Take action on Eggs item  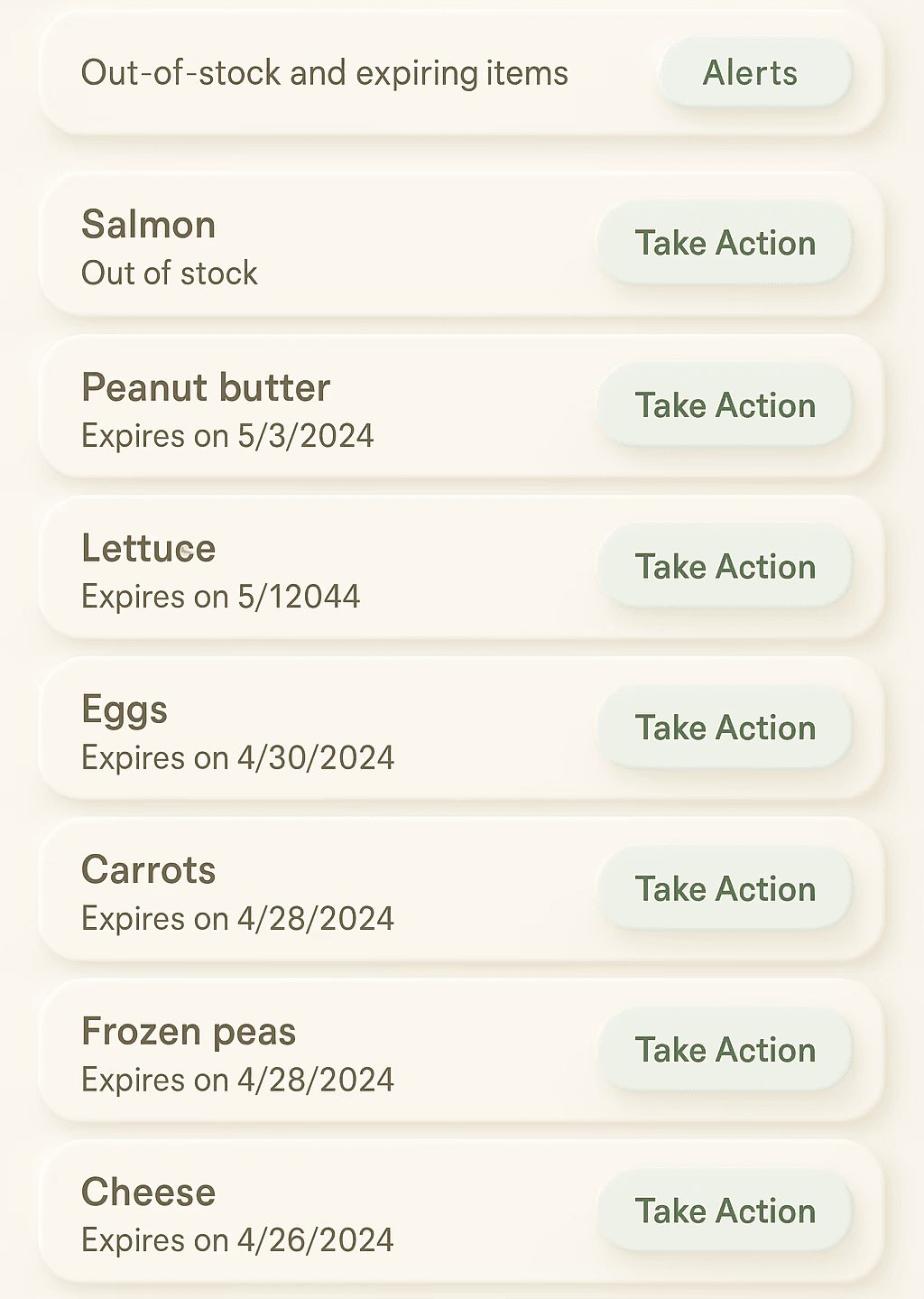tap(725, 728)
